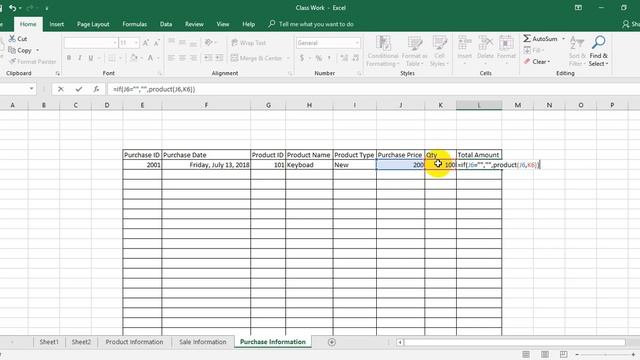
Task: Click in the formula bar text
Action: pos(154,89)
